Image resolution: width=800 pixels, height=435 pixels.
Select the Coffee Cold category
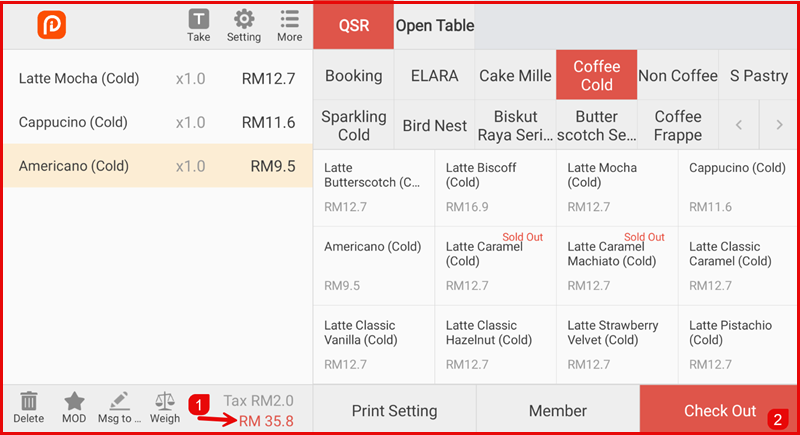coord(596,76)
